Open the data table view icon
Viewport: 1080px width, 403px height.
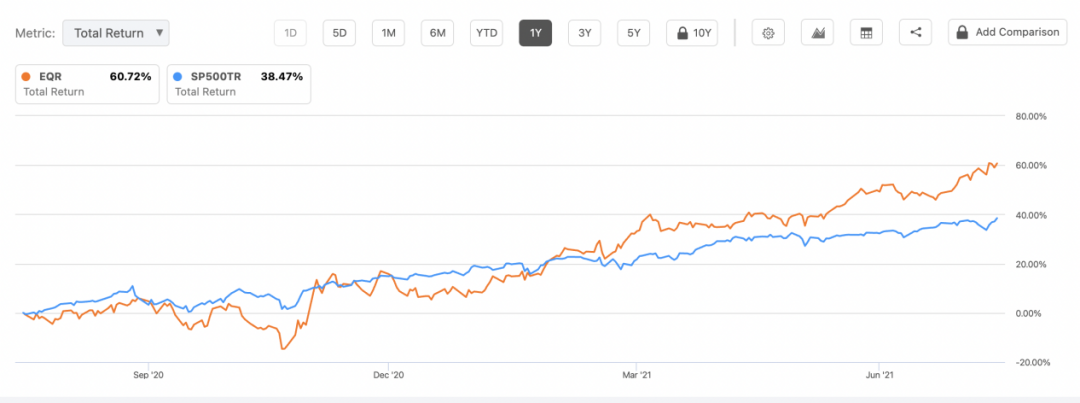866,33
